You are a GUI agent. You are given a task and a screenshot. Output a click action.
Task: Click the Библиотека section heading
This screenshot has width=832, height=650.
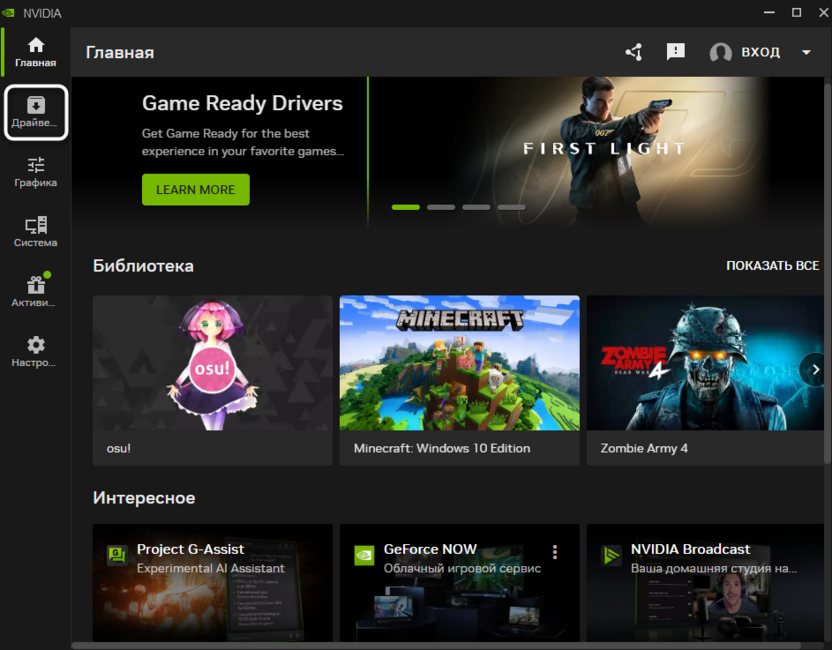[x=143, y=266]
